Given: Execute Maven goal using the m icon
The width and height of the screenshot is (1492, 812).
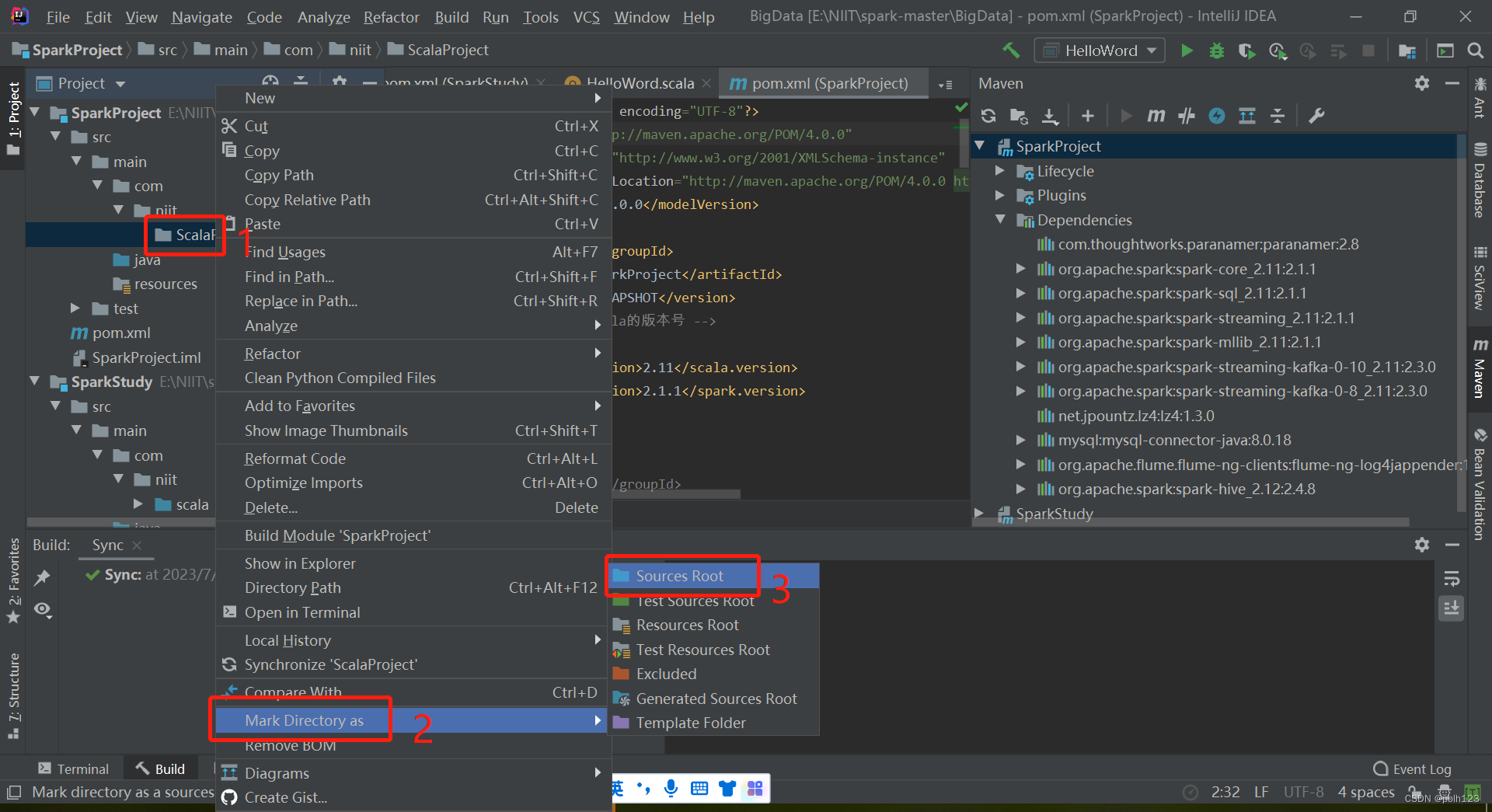Looking at the screenshot, I should point(1156,116).
